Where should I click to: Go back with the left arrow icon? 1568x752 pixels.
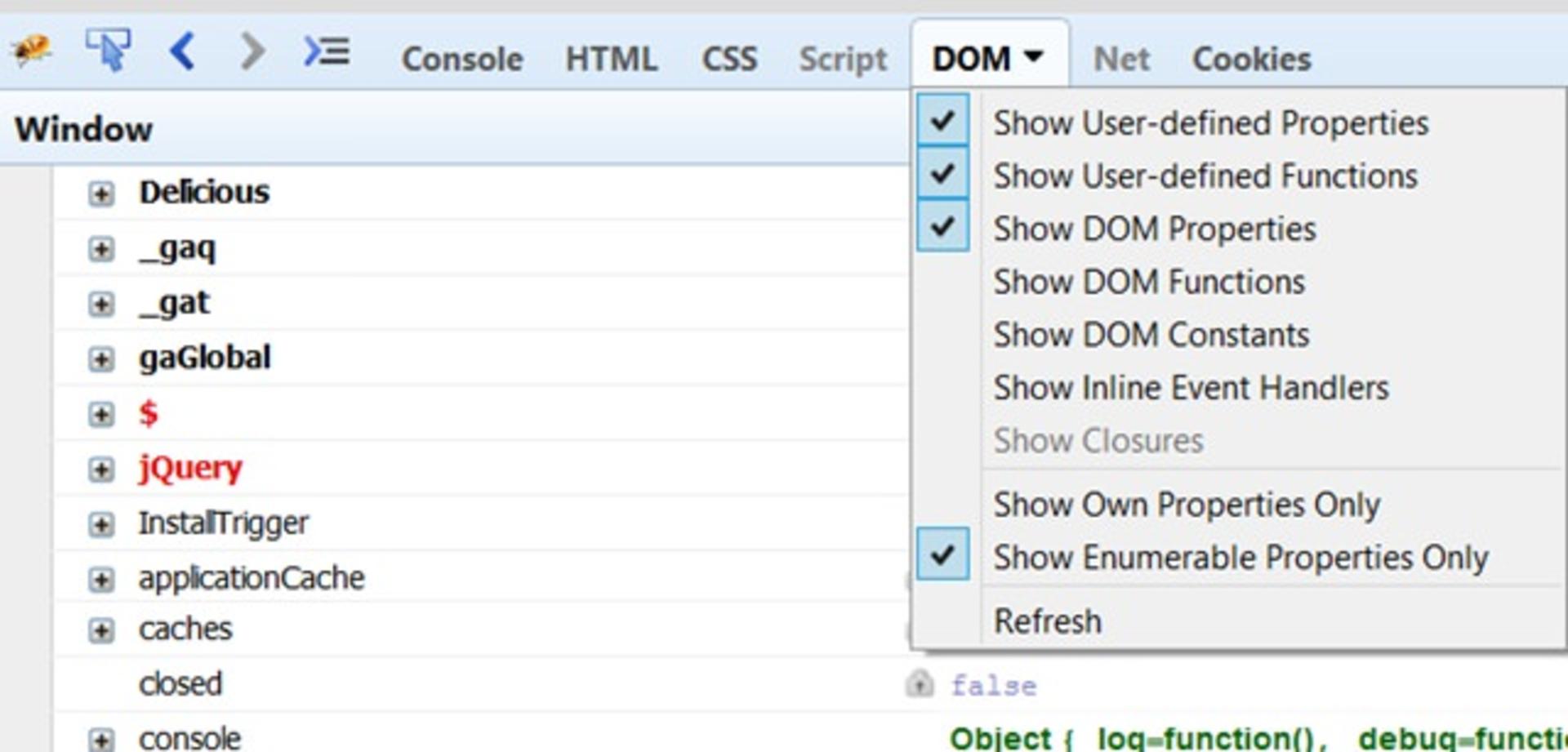[181, 51]
